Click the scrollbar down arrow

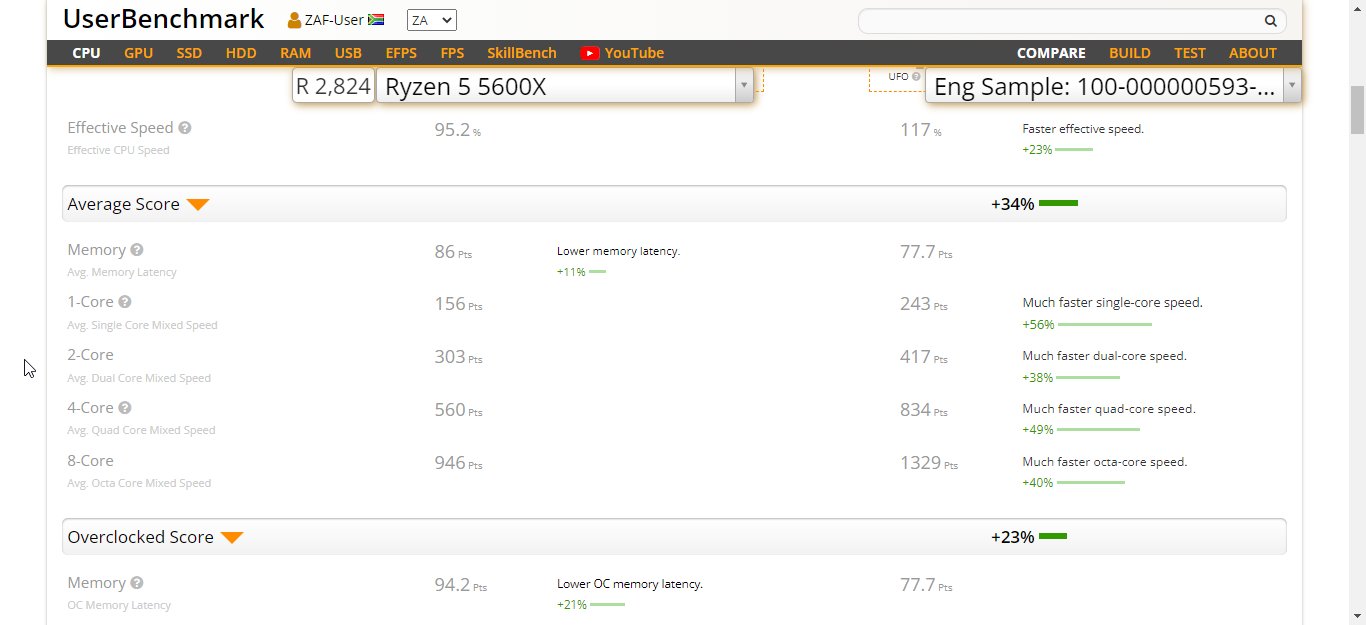1357,615
